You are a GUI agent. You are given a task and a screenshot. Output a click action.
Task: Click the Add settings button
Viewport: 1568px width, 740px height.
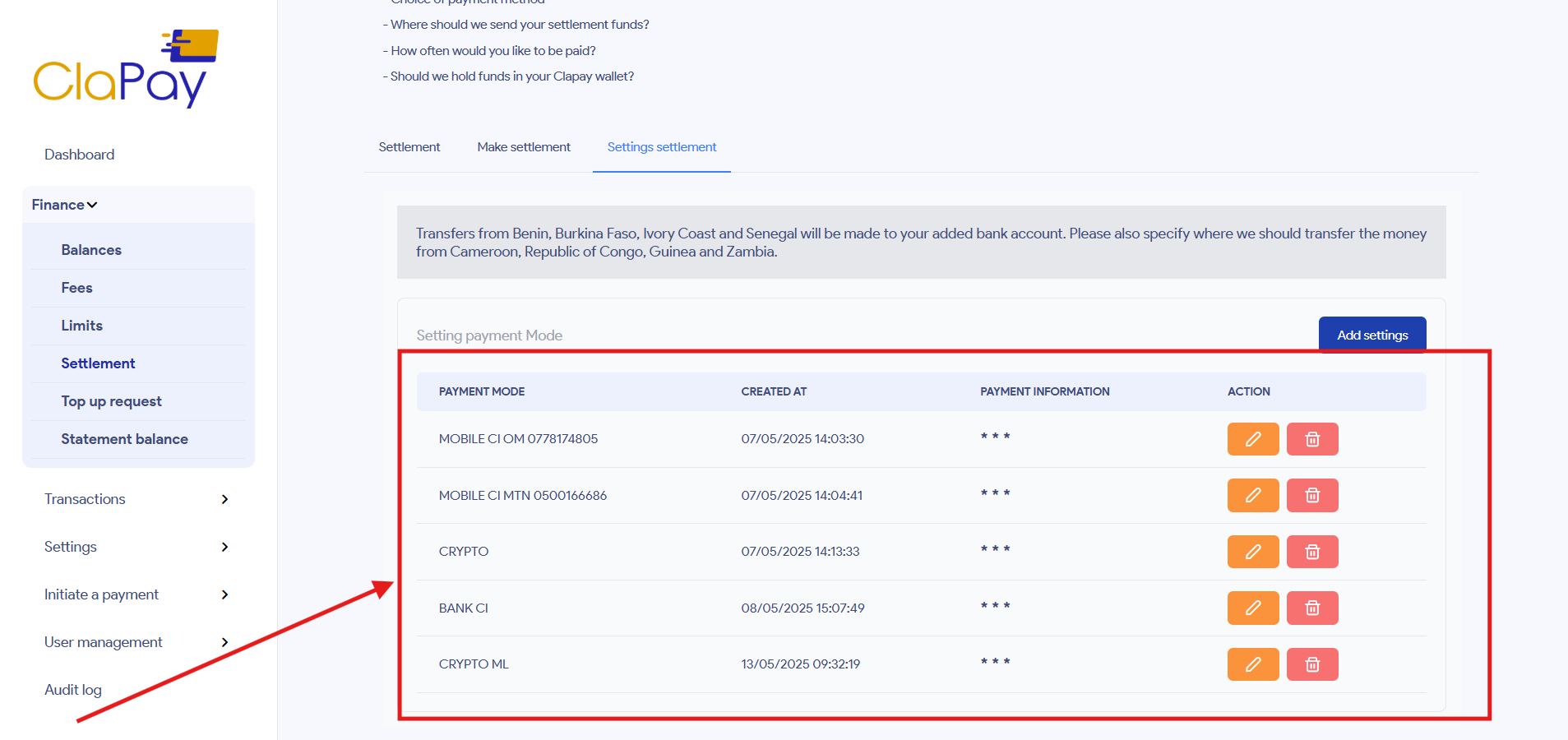[1371, 335]
